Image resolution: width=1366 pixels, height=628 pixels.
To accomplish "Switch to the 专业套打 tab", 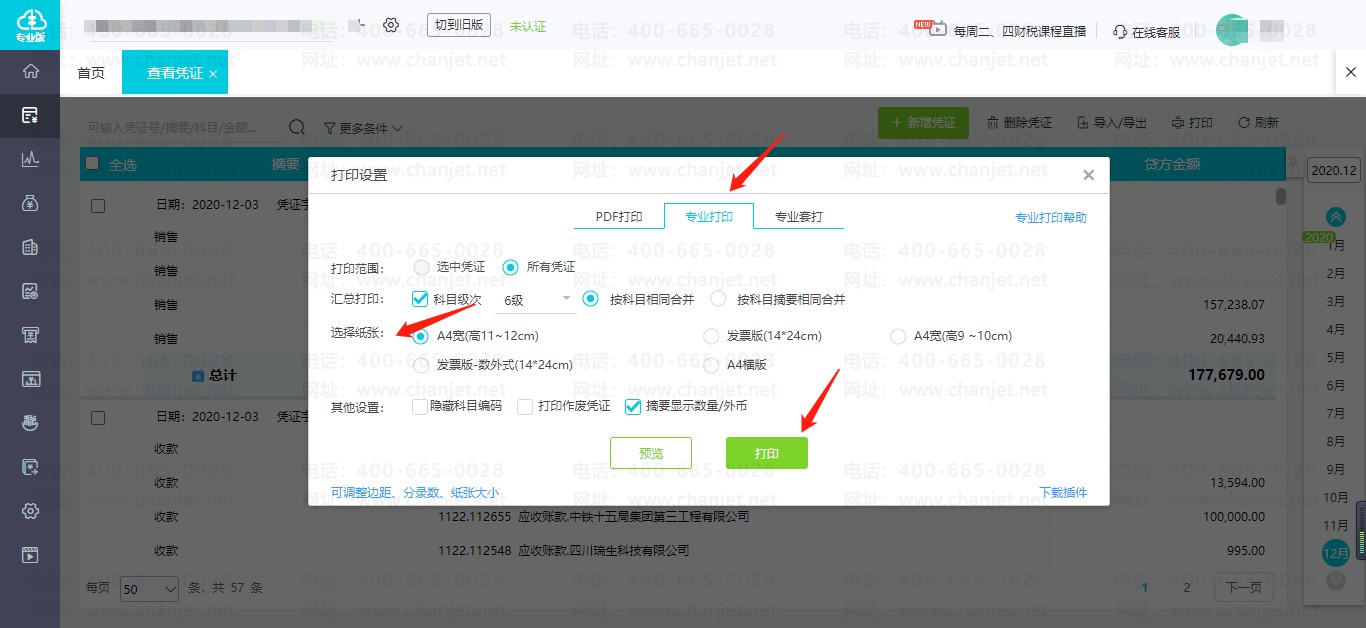I will point(799,216).
